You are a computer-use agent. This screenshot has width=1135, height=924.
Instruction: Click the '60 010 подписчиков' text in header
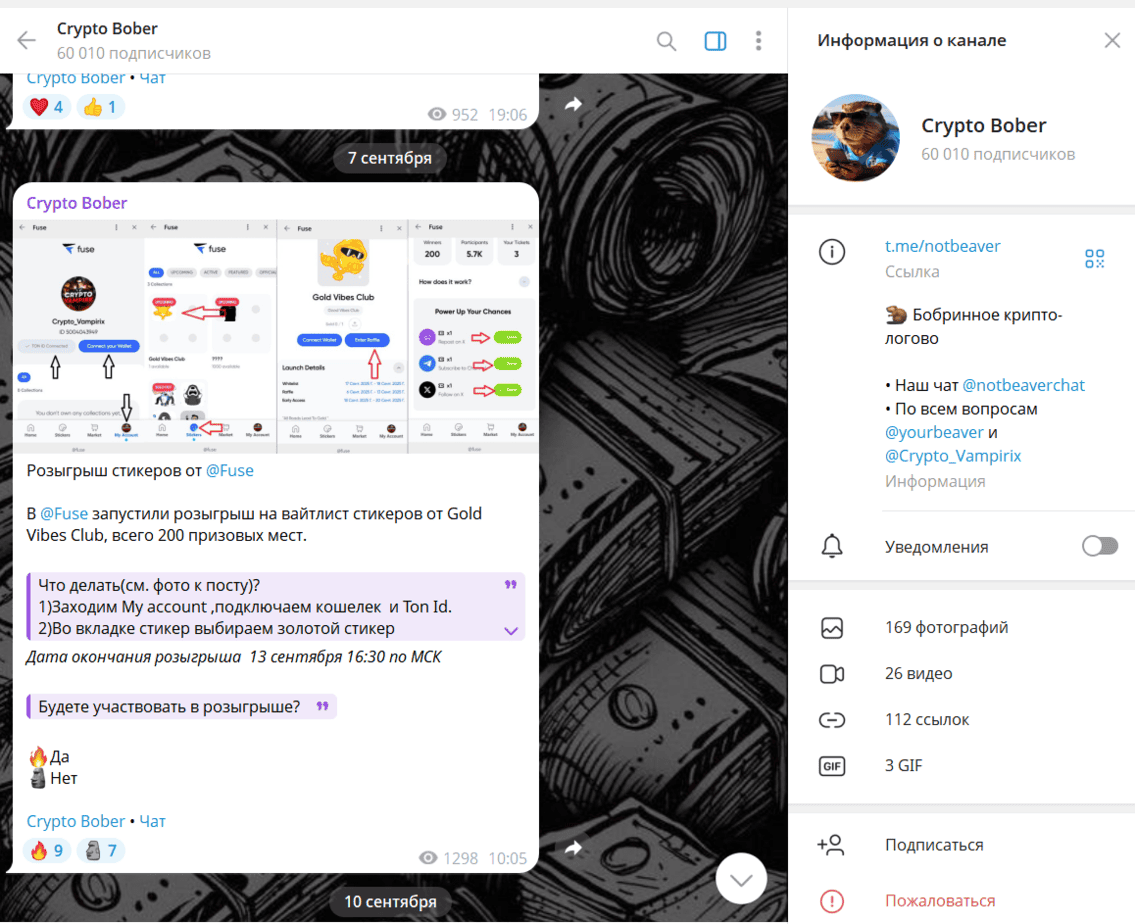click(x=134, y=54)
